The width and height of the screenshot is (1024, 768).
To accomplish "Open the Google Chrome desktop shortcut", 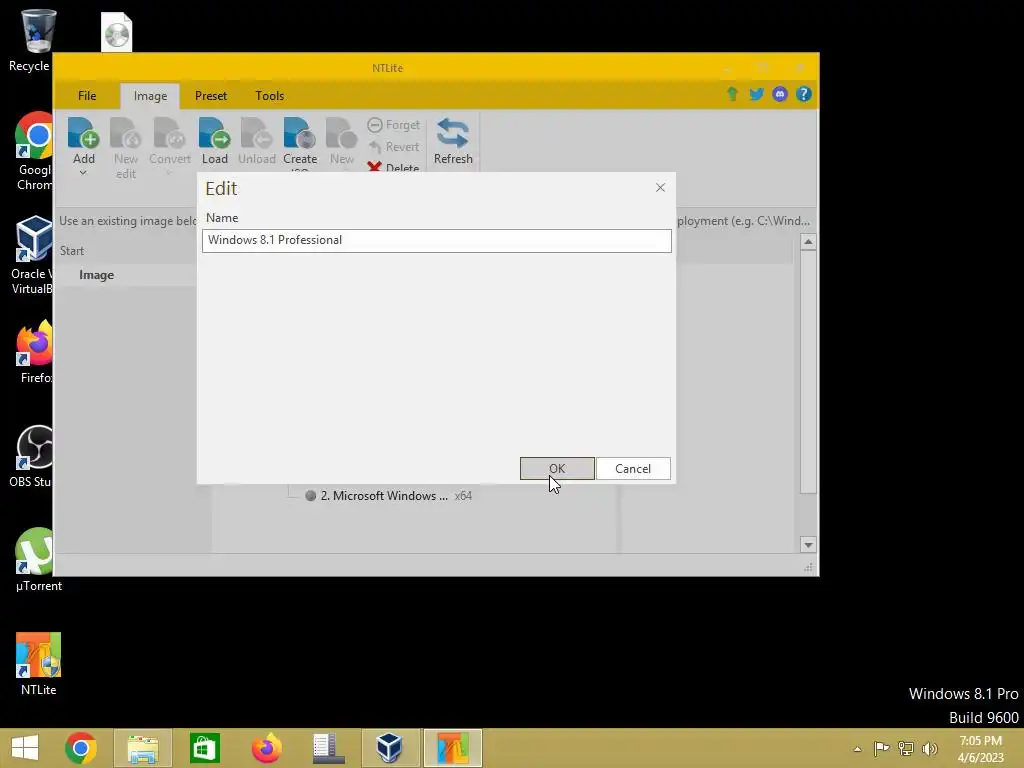I will (34, 152).
